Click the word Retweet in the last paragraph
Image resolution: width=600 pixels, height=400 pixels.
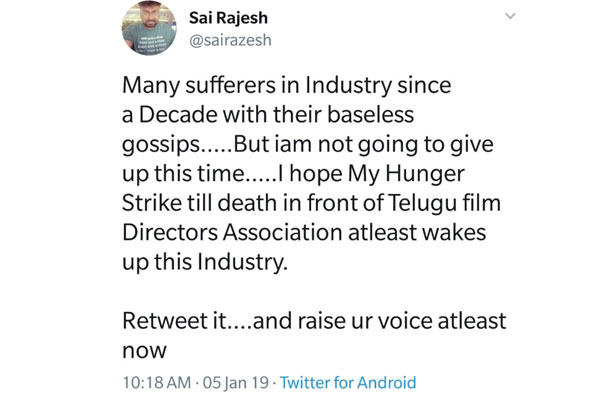point(165,320)
